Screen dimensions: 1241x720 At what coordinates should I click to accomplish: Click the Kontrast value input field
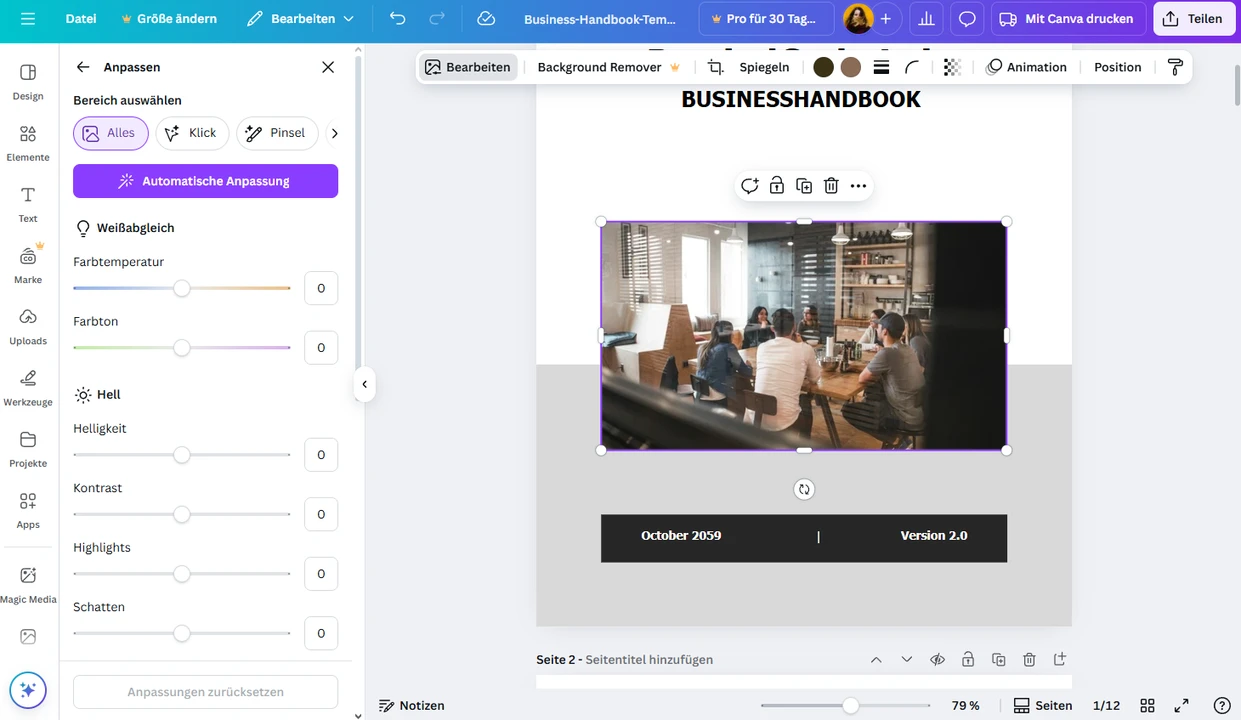321,514
